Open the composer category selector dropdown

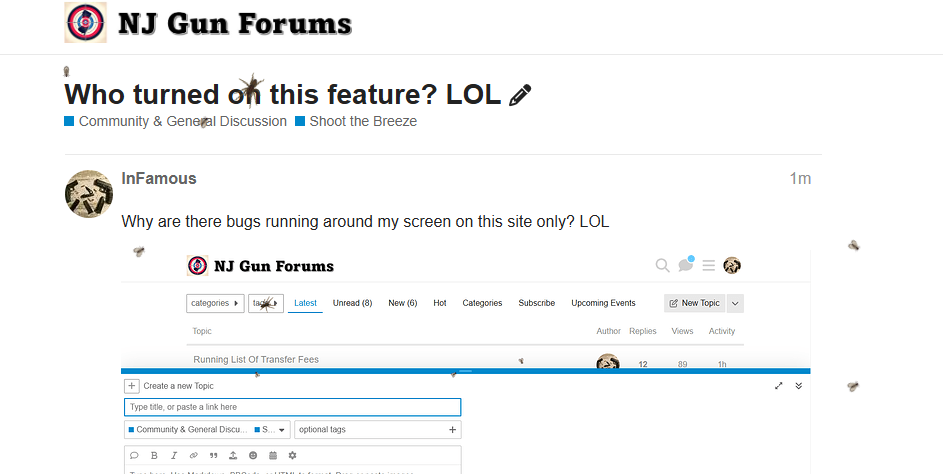(x=207, y=430)
